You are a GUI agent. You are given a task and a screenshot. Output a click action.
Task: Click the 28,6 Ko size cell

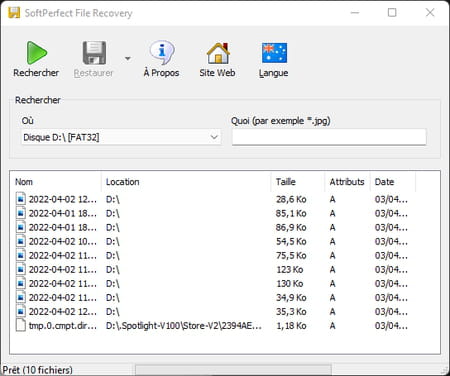[291, 199]
